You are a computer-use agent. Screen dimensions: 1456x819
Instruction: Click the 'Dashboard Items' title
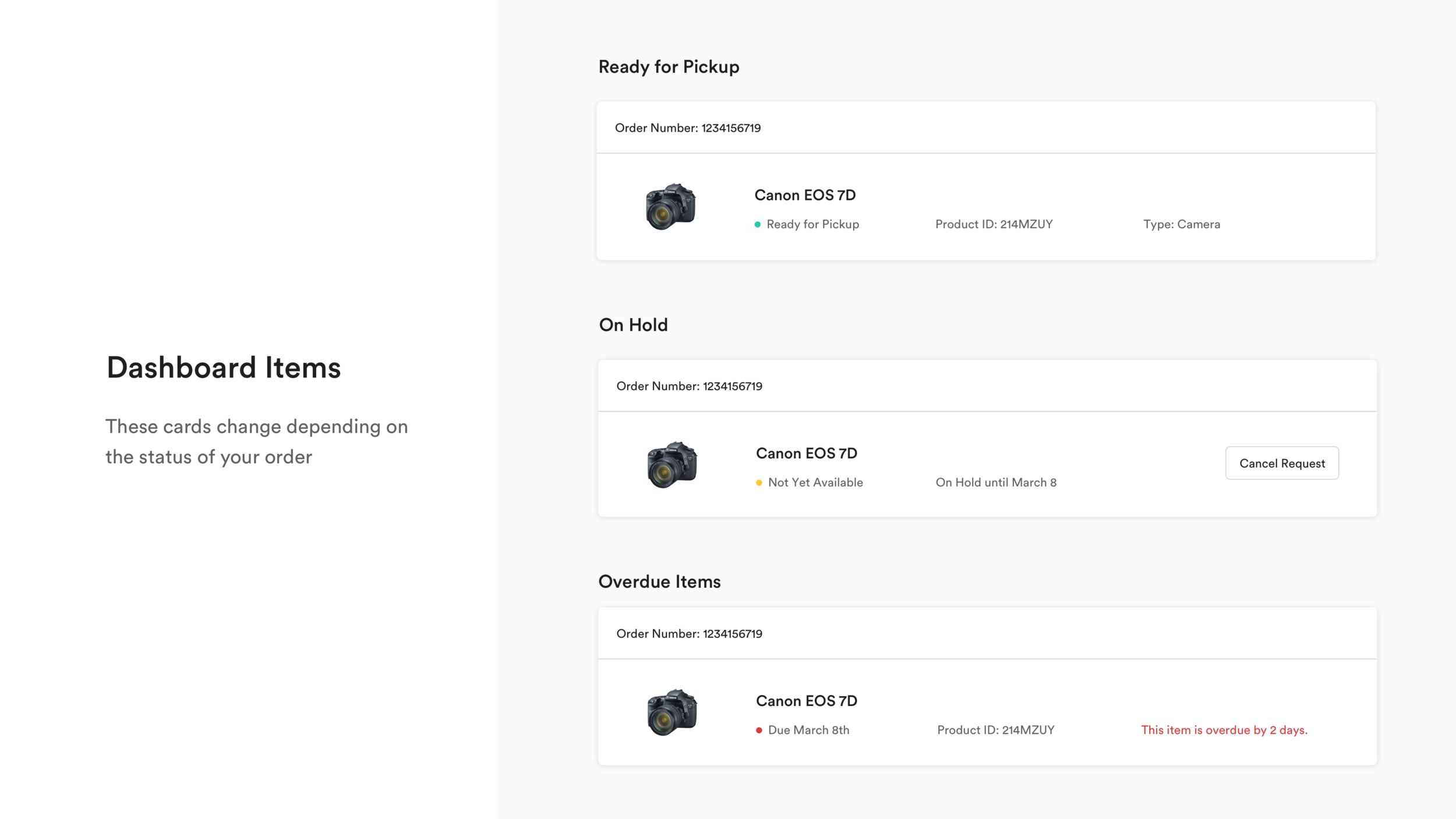[x=224, y=368]
